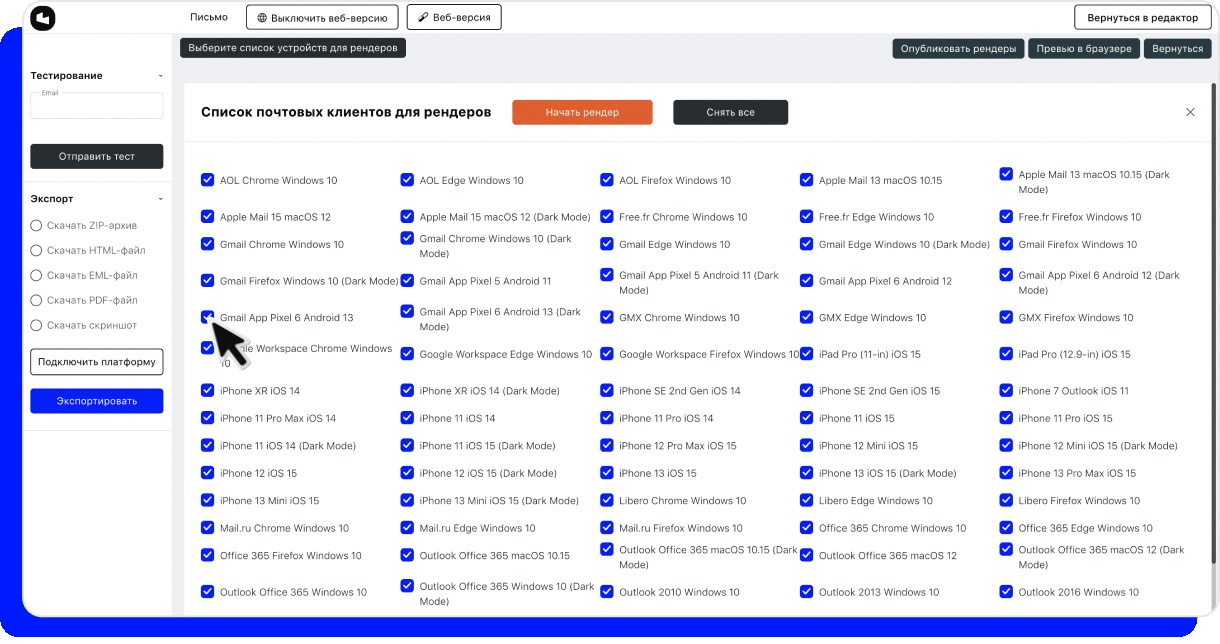Uncheck AOL Chrome Windows 10
The height and width of the screenshot is (644, 1220).
pyautogui.click(x=207, y=180)
